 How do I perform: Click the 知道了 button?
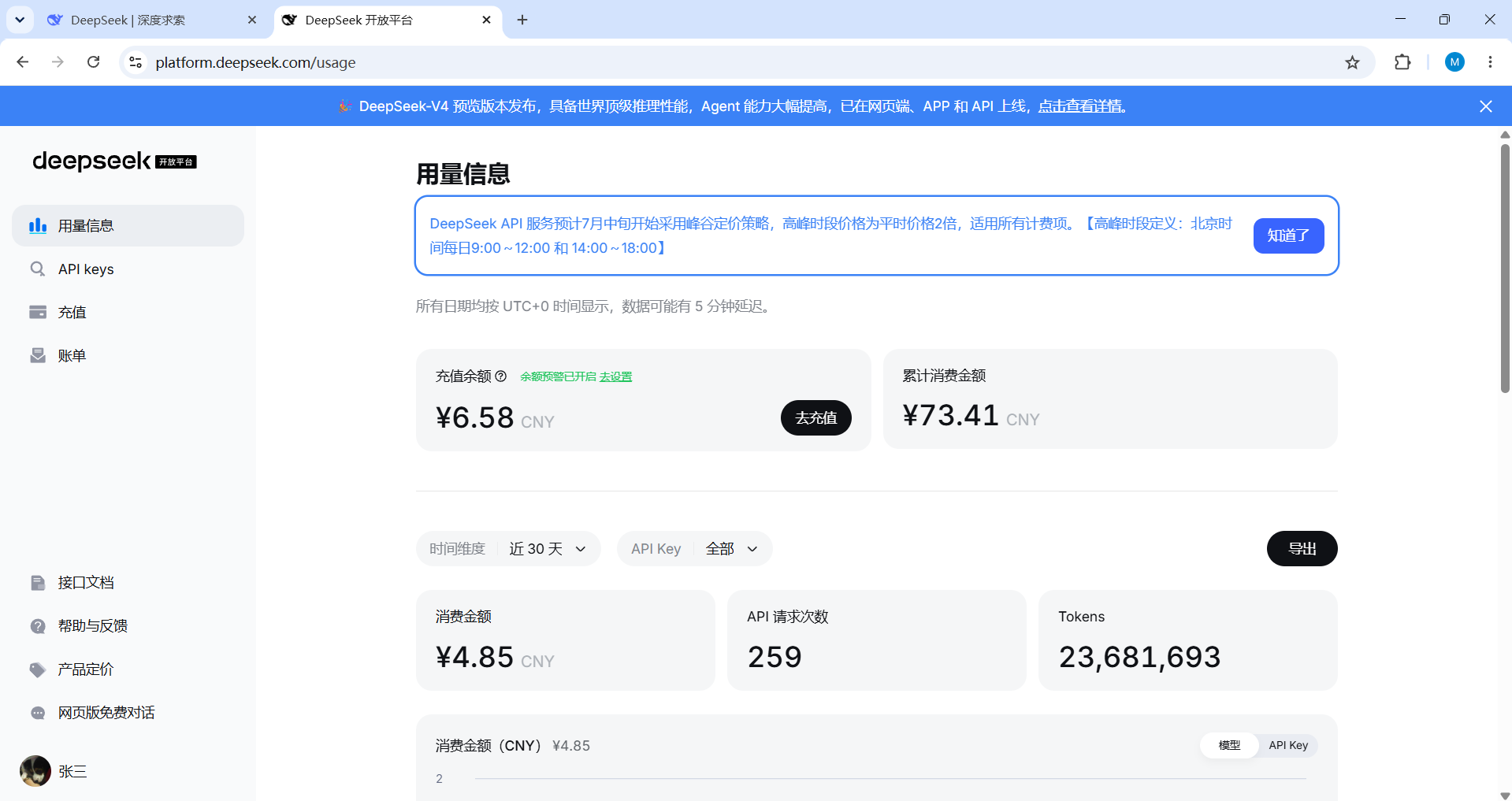pos(1288,235)
